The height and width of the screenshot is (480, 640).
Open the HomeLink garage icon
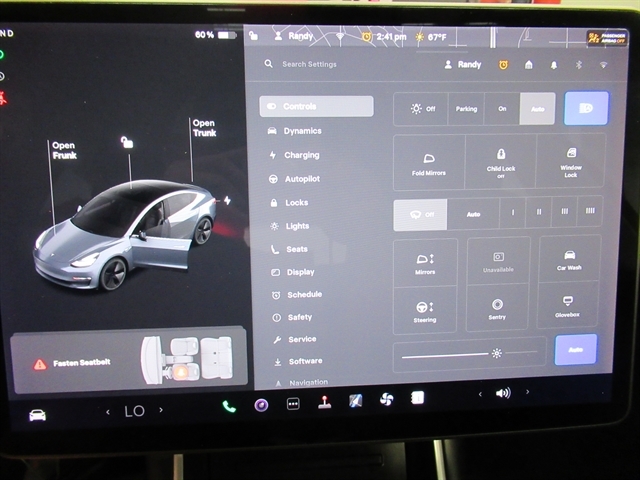(x=529, y=64)
